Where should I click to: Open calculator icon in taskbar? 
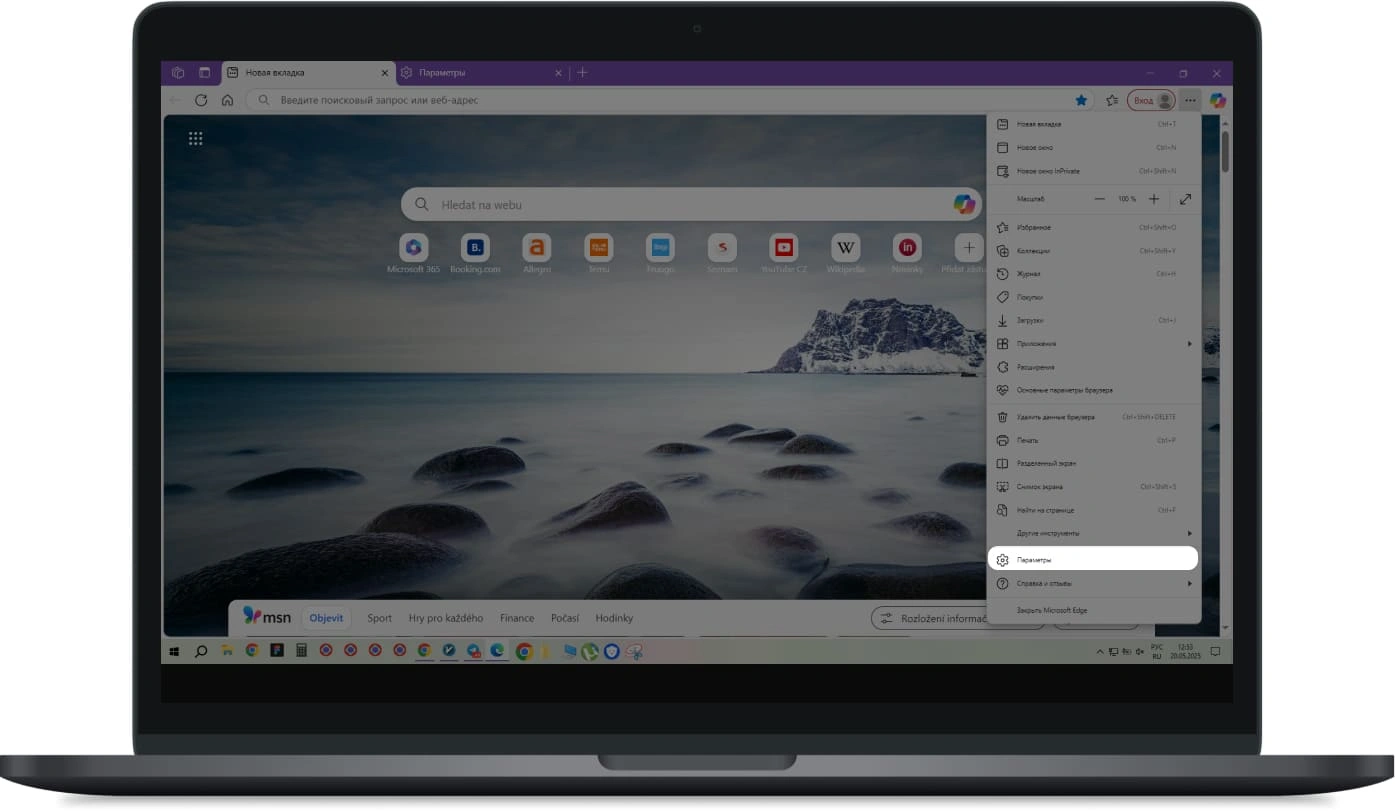[301, 651]
